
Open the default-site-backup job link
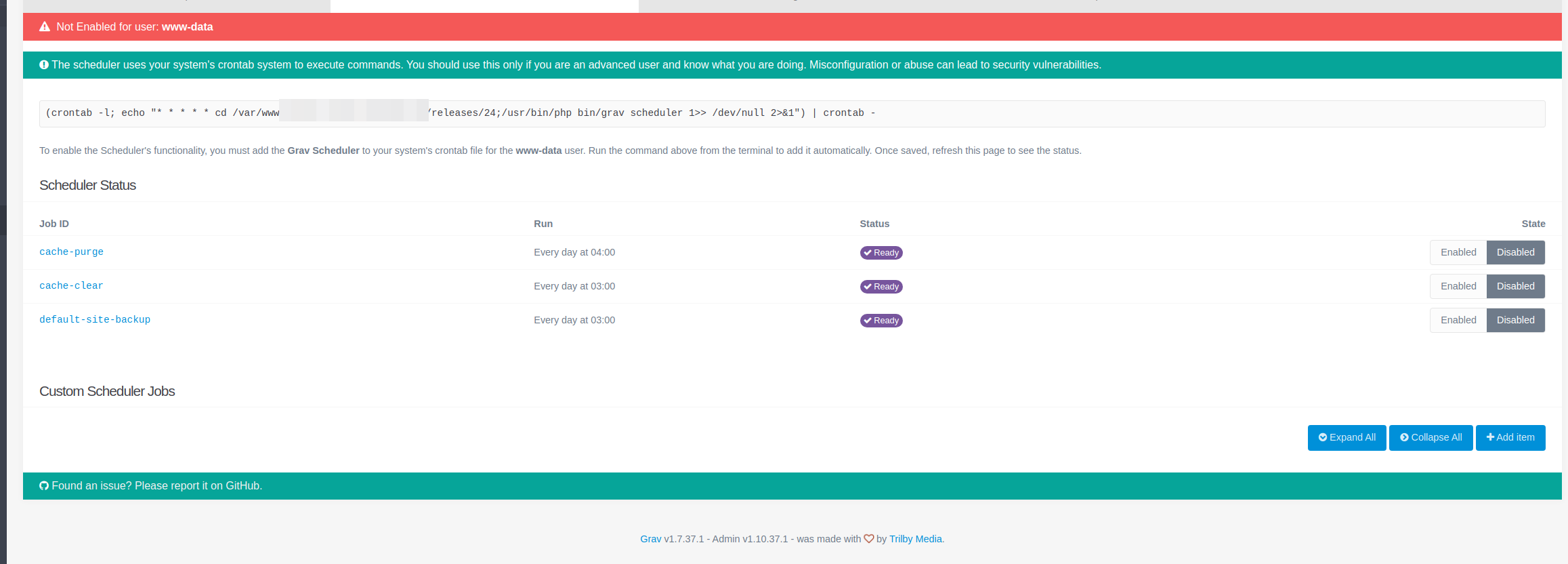(x=95, y=320)
